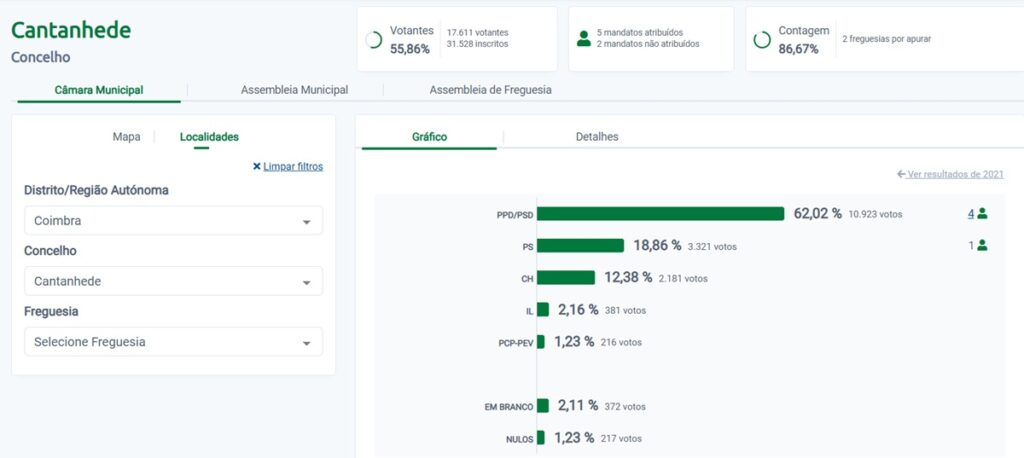
Task: Open the Assembleia de Freguesia tab
Action: click(490, 90)
